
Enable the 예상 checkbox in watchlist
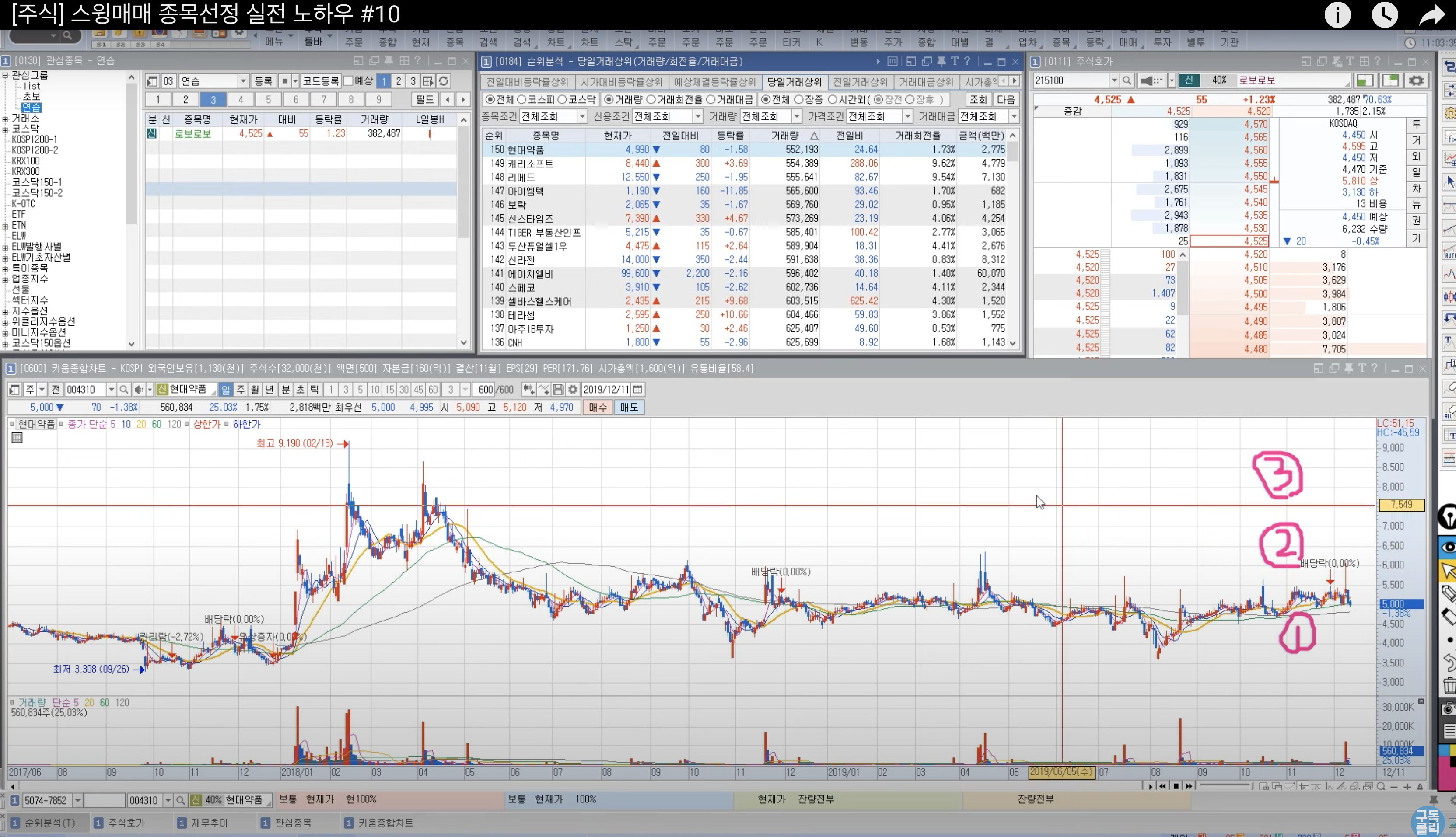click(x=349, y=80)
